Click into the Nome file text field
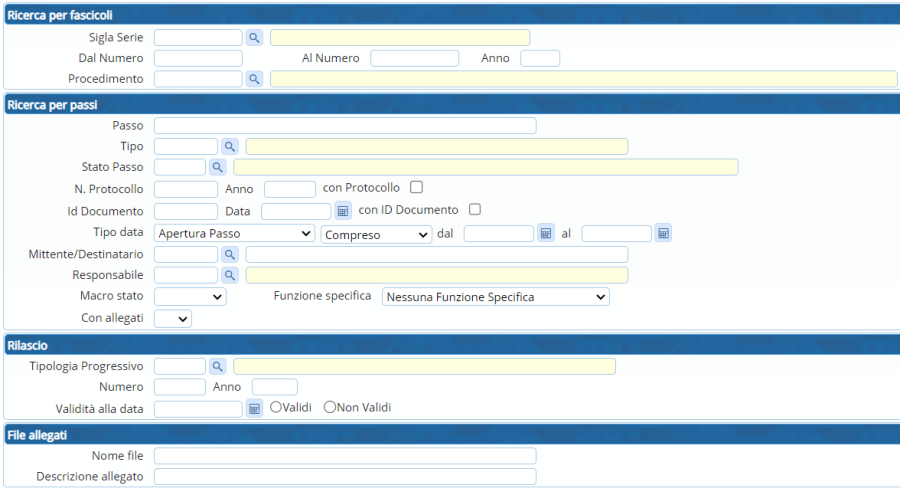The image size is (900, 495). coord(345,456)
